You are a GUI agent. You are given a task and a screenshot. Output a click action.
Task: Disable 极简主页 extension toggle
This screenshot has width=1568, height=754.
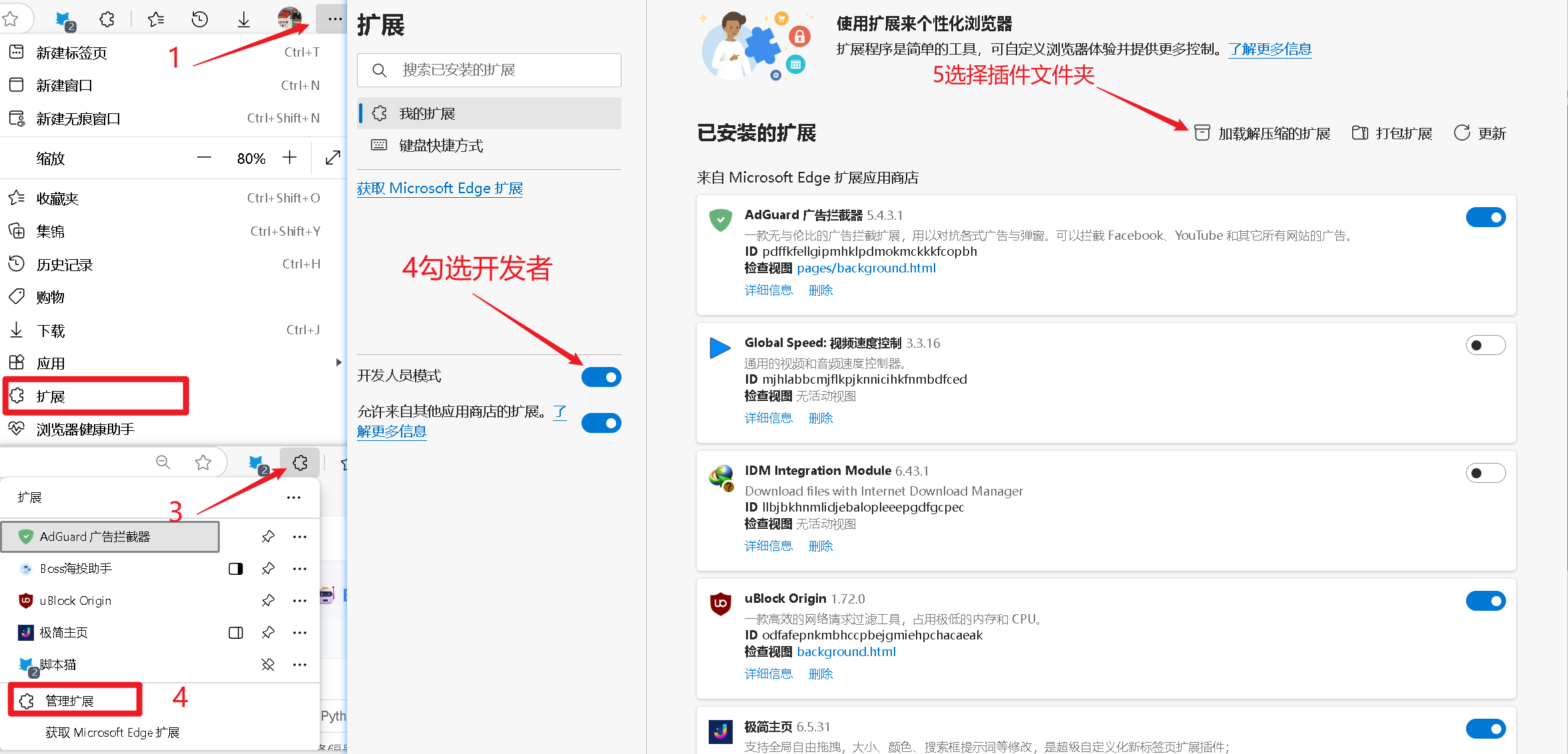(x=1485, y=729)
